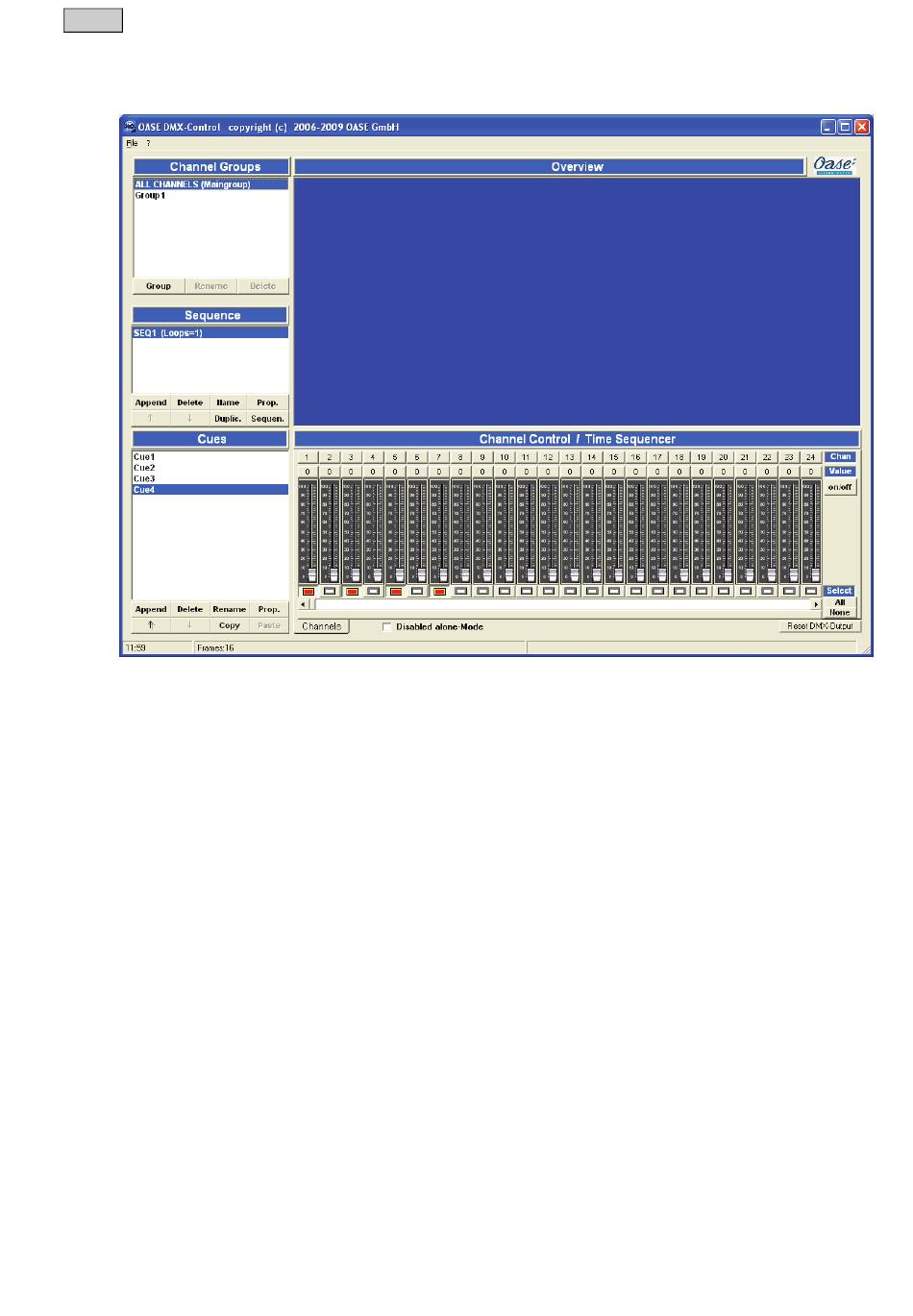The height and width of the screenshot is (1316, 913).
Task: Click the Group button under Channel Groups
Action: point(159,286)
